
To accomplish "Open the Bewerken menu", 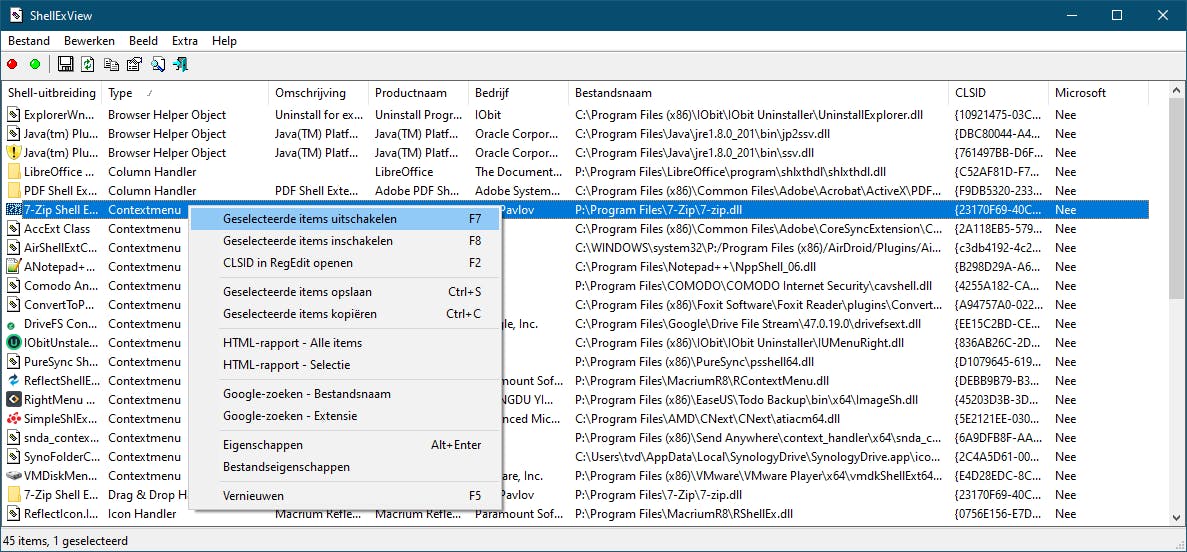I will coord(89,41).
